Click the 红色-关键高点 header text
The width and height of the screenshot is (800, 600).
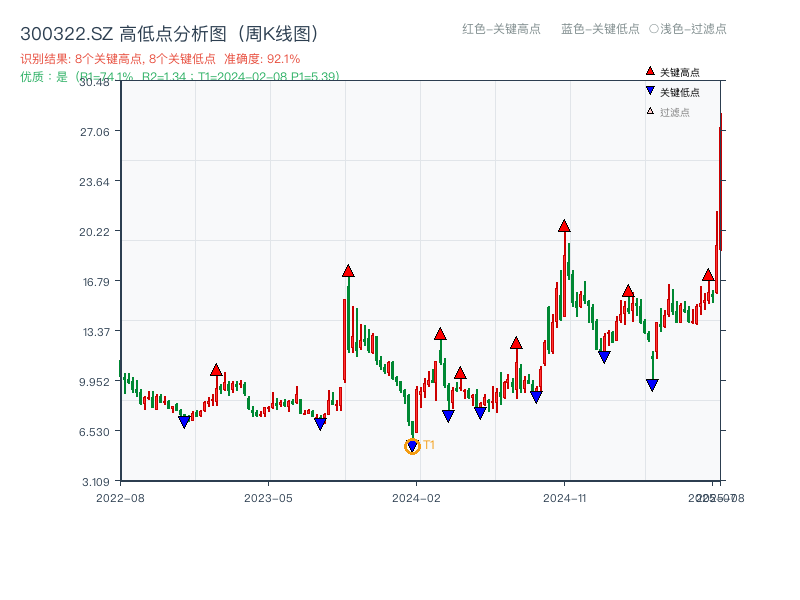click(x=501, y=29)
